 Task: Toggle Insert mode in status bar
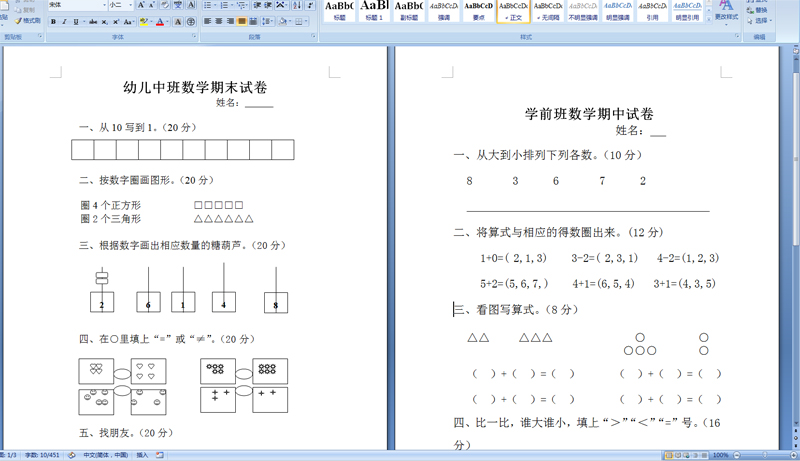[x=142, y=455]
